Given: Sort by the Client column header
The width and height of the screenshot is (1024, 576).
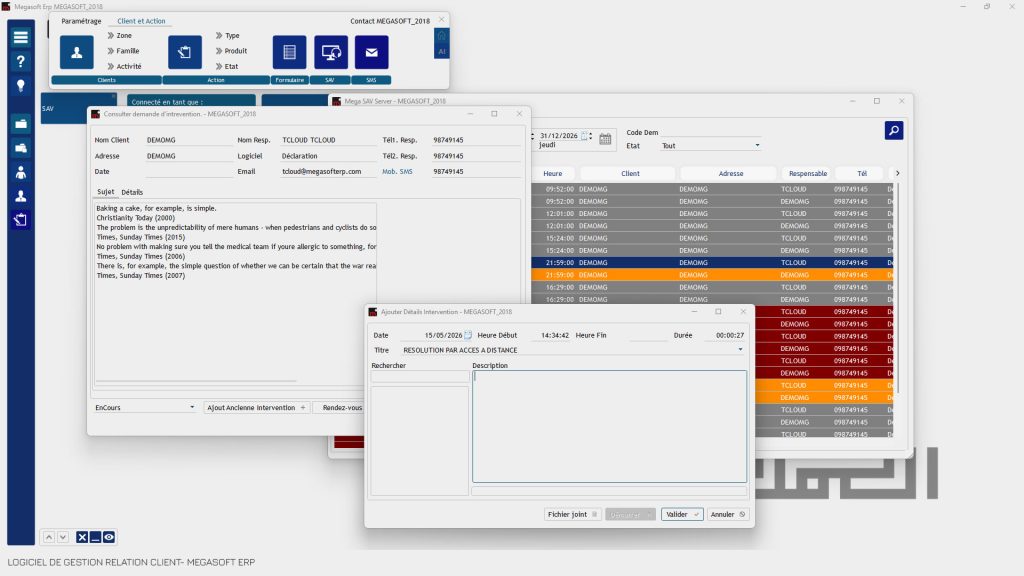Looking at the screenshot, I should [630, 174].
